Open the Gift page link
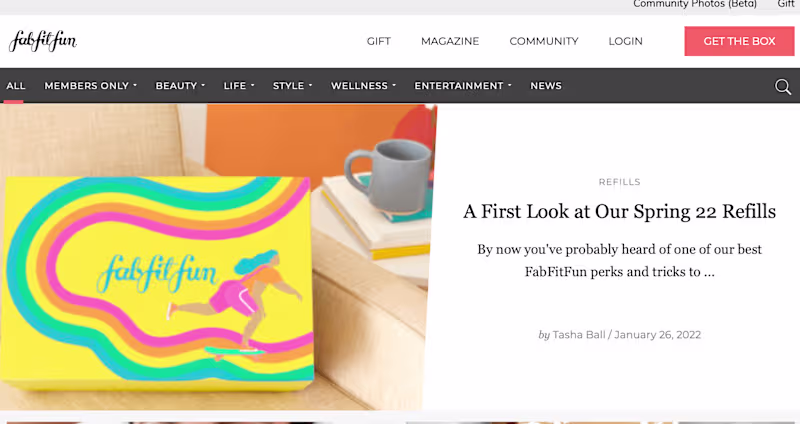800x424 pixels. coord(379,41)
